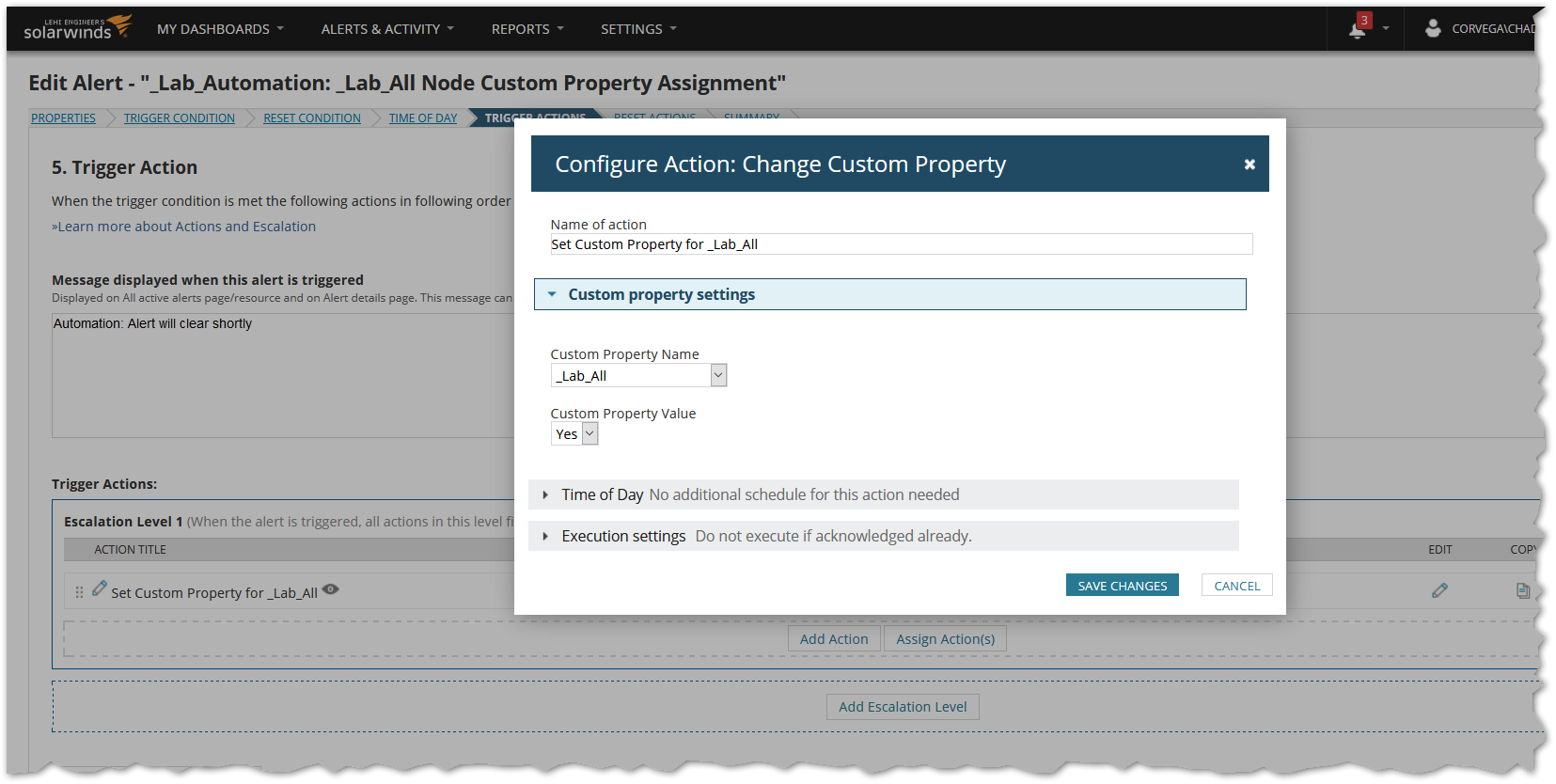
Task: Go to the Trigger Condition step
Action: pyautogui.click(x=180, y=118)
